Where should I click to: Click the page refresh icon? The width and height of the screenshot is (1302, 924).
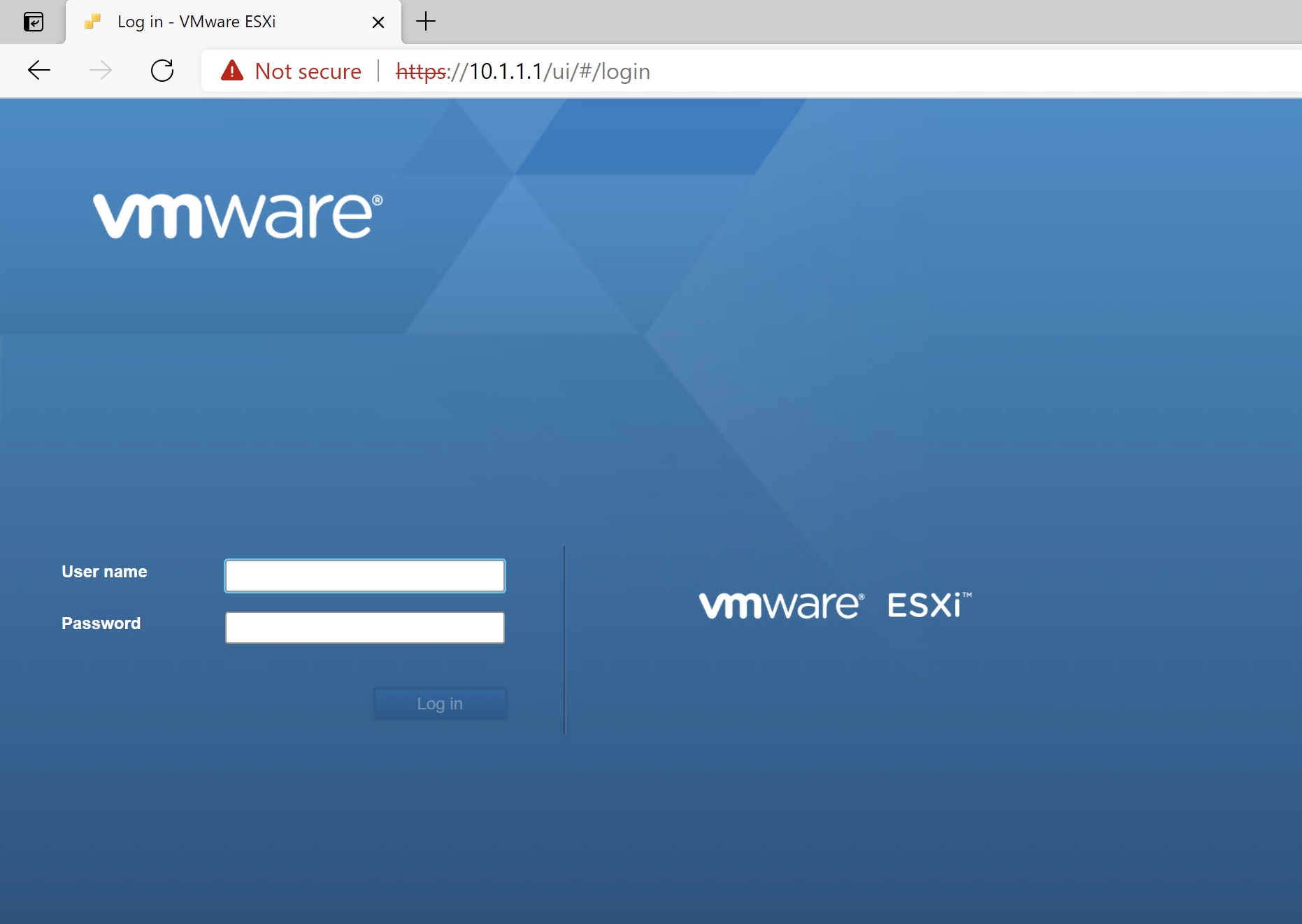[162, 70]
